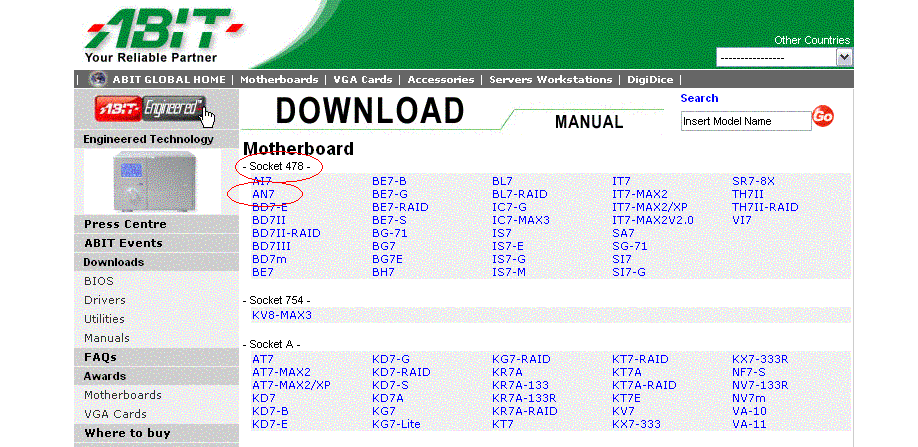The width and height of the screenshot is (918, 447).
Task: Open the IC7-MAX3 manual link
Action: click(x=521, y=220)
